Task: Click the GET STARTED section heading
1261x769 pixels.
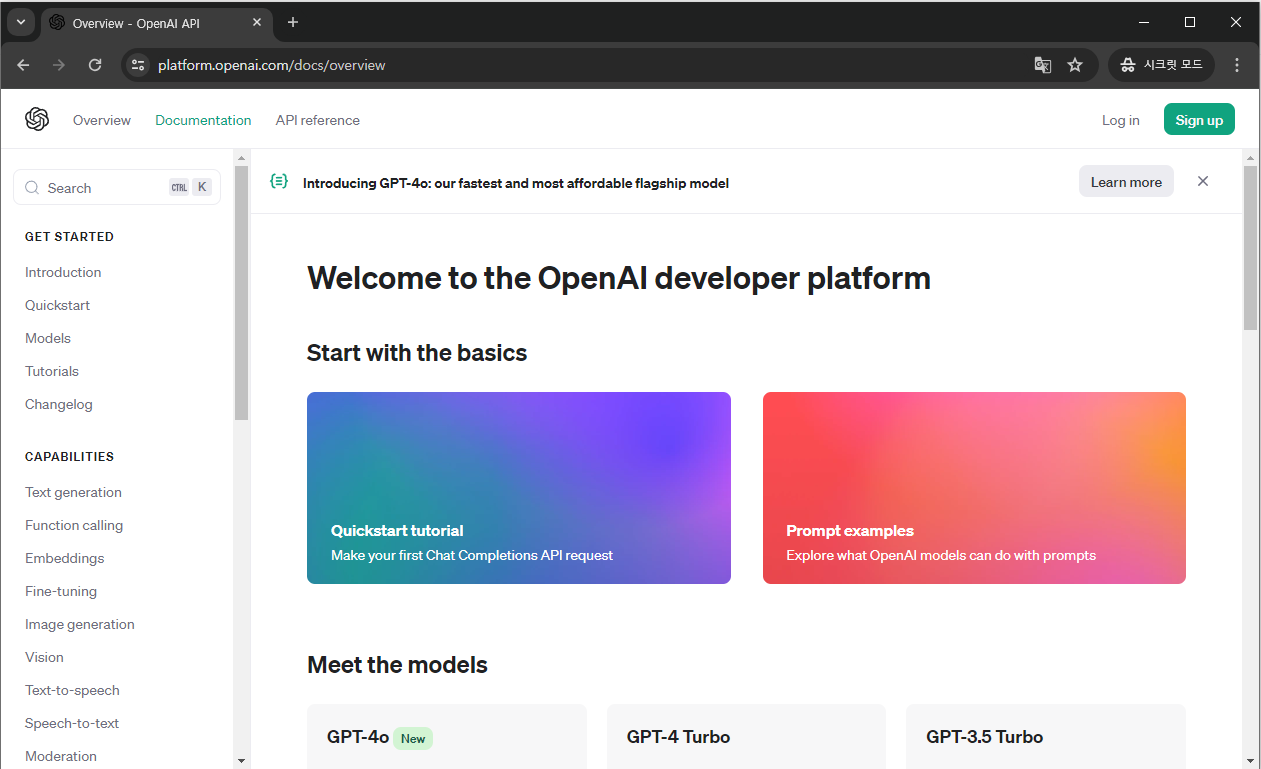Action: click(69, 237)
